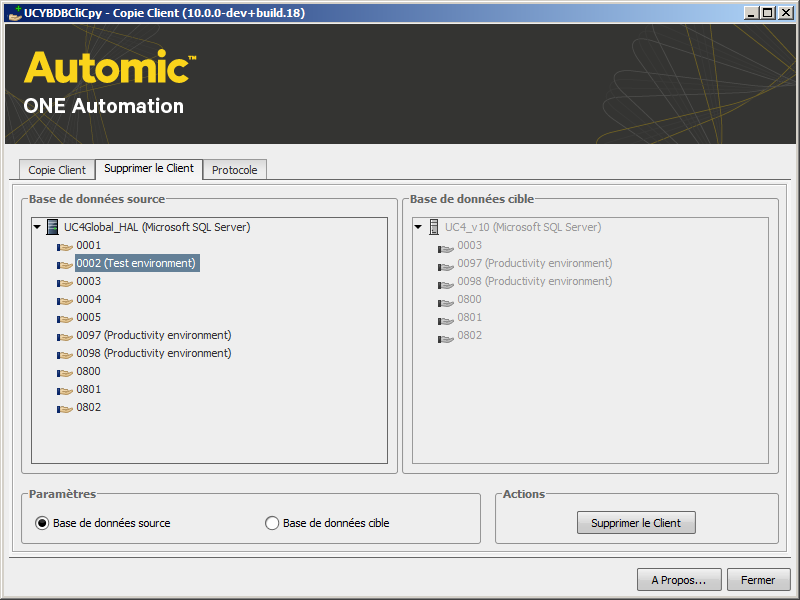
Task: Select target client 0800 label
Action: [x=469, y=299]
